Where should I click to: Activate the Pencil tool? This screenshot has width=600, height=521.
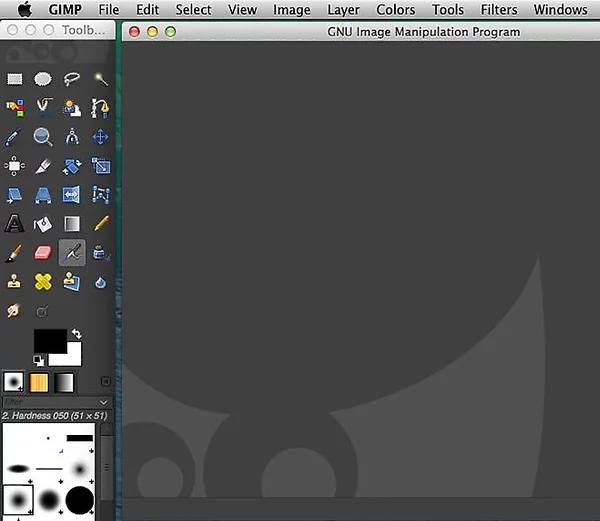102,223
